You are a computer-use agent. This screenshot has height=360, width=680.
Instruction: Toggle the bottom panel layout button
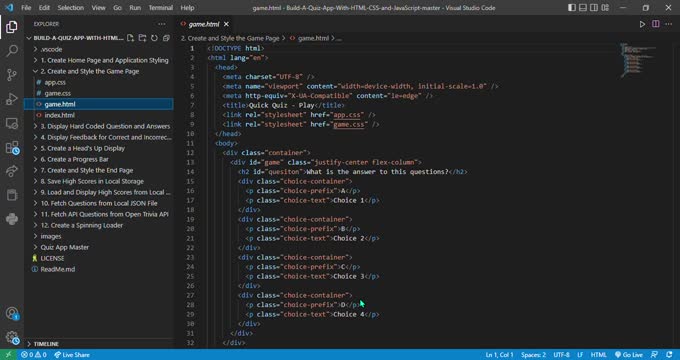(x=583, y=7)
